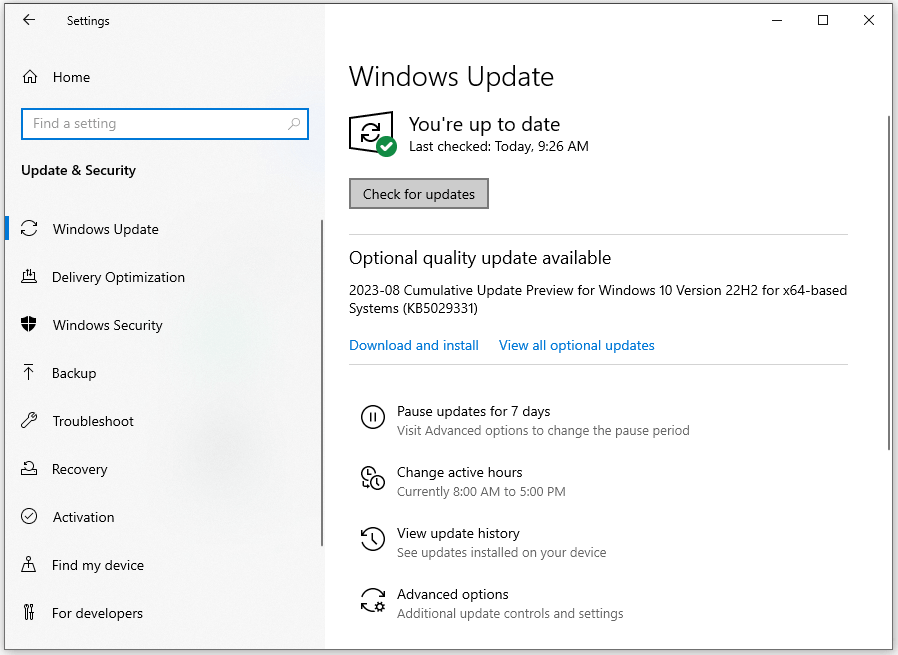Click the "Update & Security" section heading

tap(78, 170)
